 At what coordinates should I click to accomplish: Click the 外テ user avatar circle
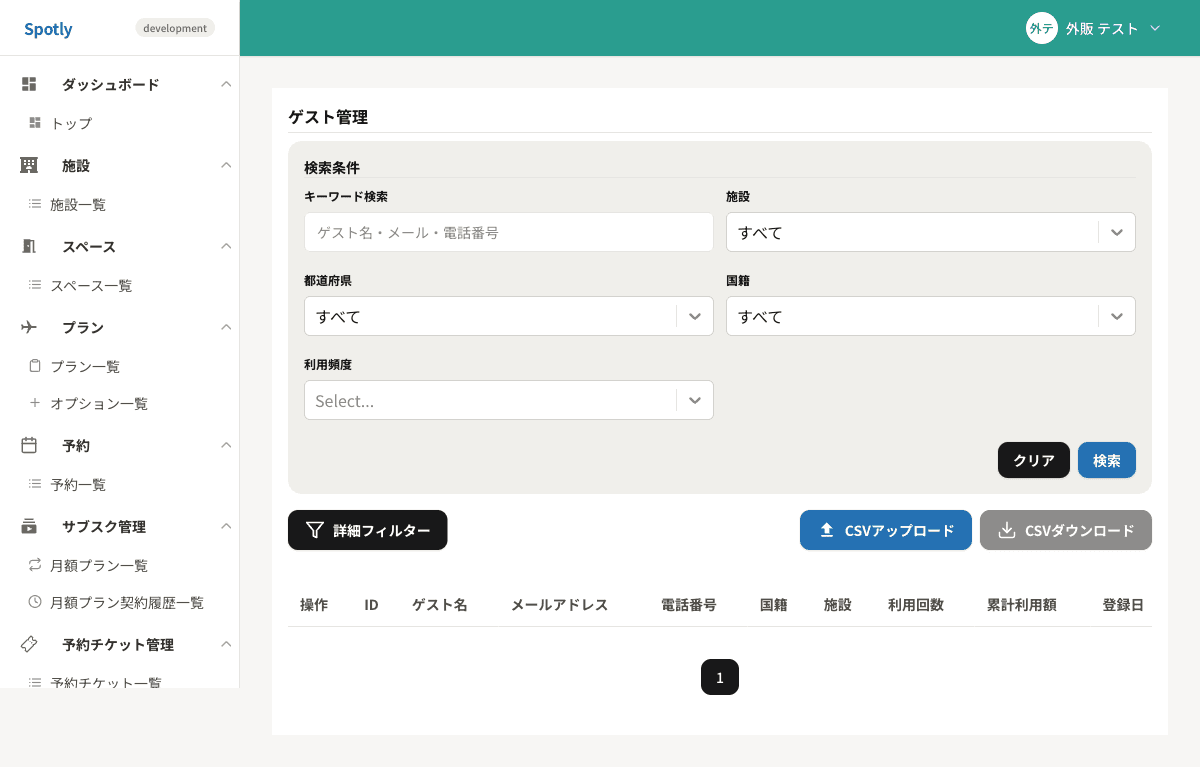point(1042,28)
